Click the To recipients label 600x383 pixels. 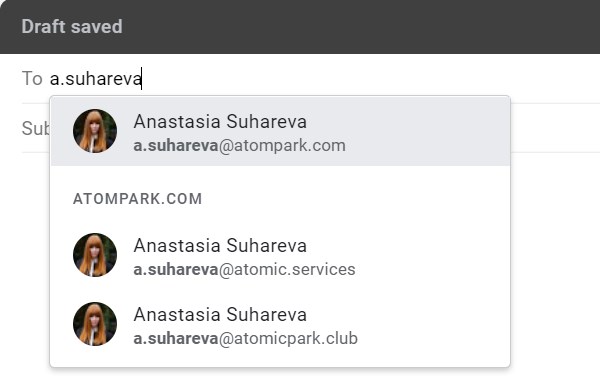(32, 79)
